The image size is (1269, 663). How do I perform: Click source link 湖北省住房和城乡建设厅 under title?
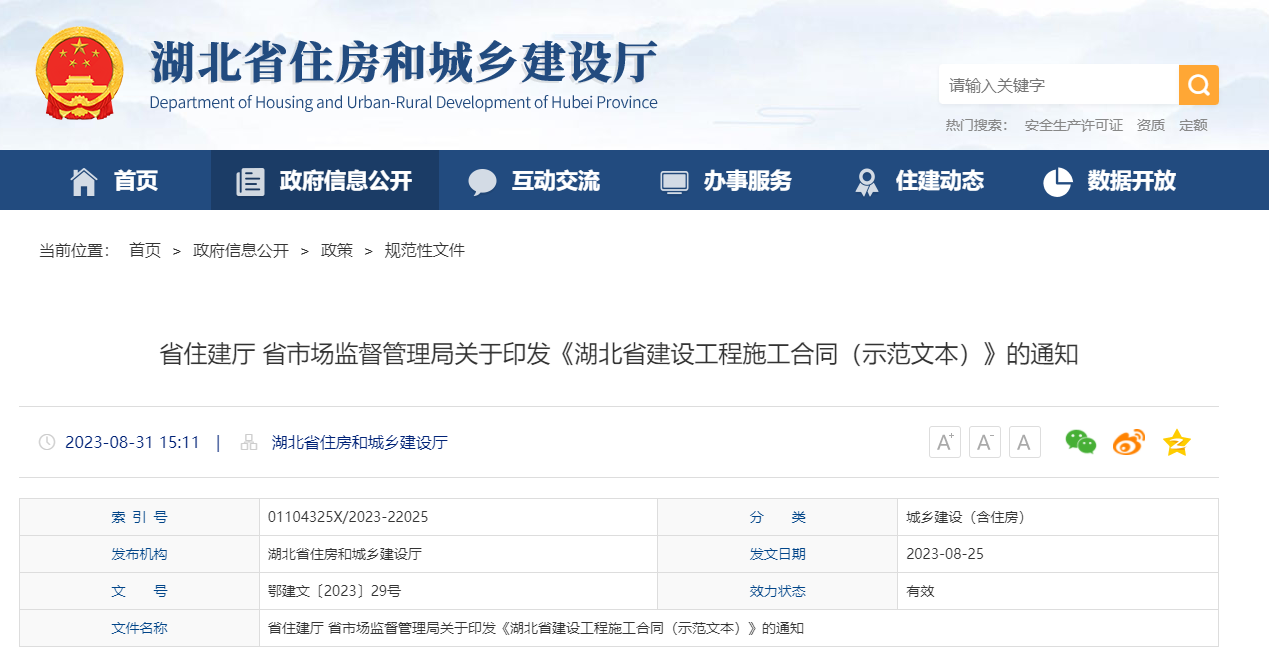click(360, 442)
